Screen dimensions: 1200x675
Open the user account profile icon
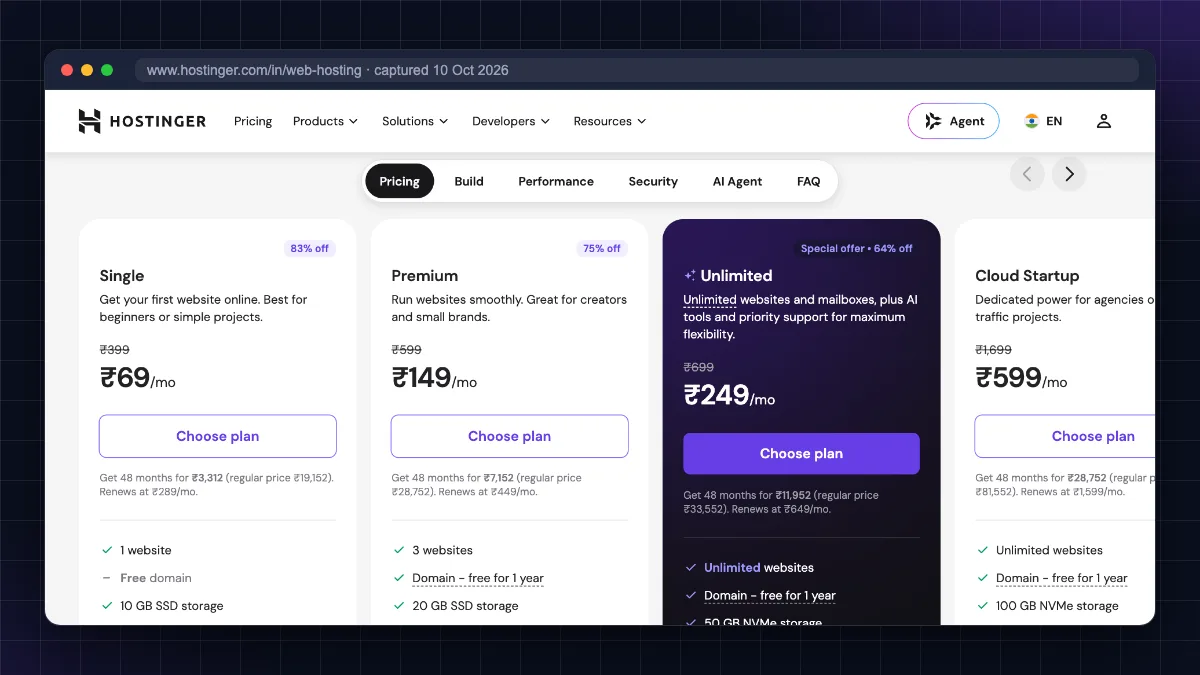click(x=1104, y=121)
